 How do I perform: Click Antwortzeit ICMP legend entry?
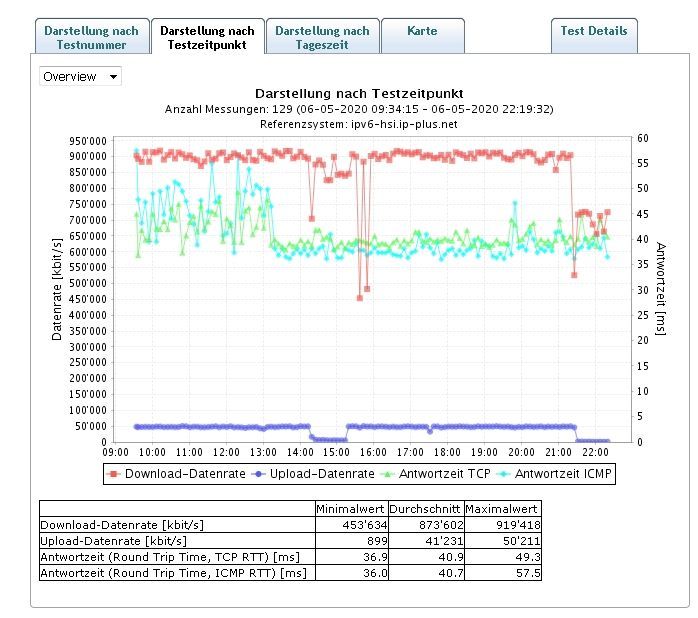tap(555, 474)
